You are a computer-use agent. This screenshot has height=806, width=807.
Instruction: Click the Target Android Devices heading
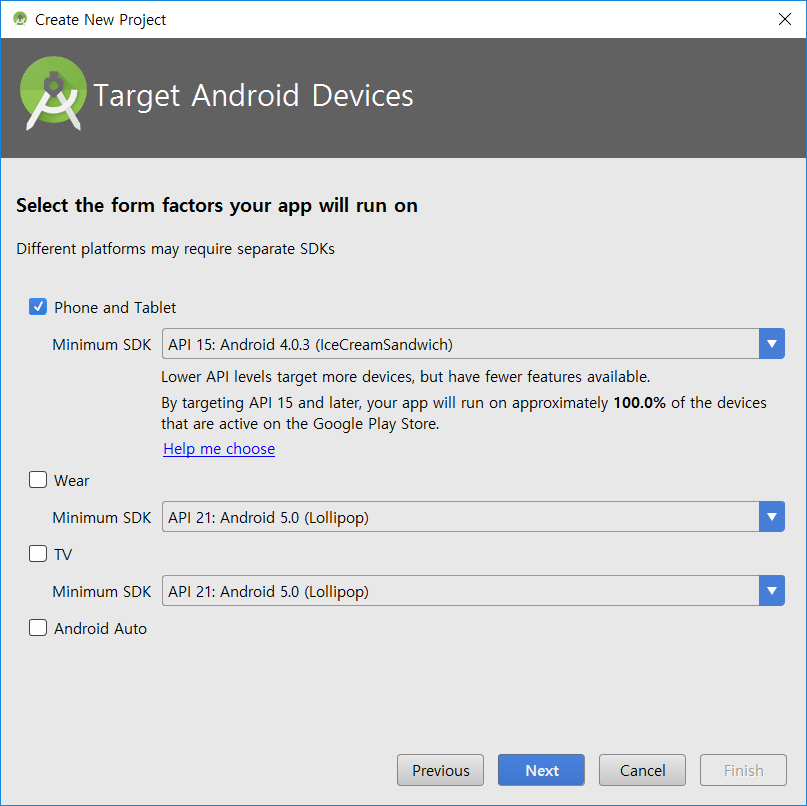(x=254, y=96)
